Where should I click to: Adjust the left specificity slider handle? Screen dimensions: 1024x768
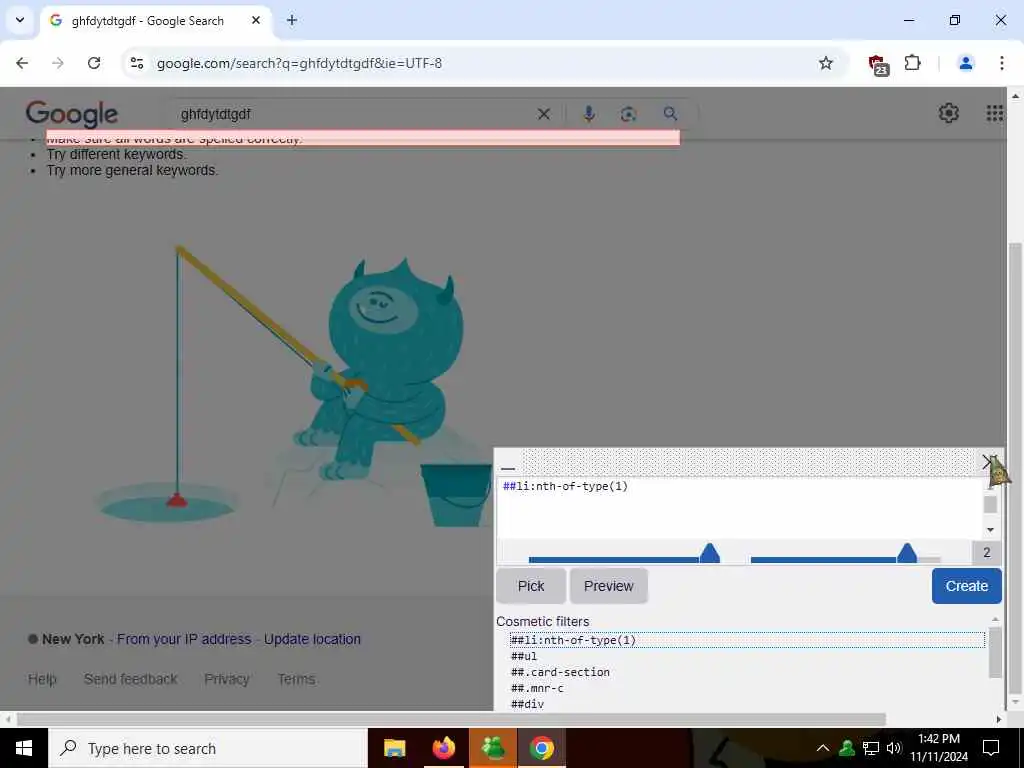coord(709,554)
